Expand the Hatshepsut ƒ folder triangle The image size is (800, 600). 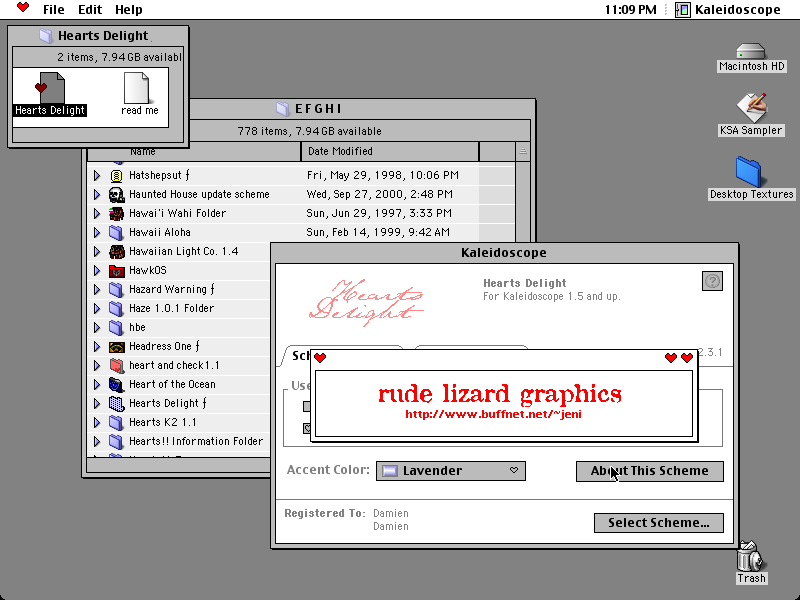[97, 176]
